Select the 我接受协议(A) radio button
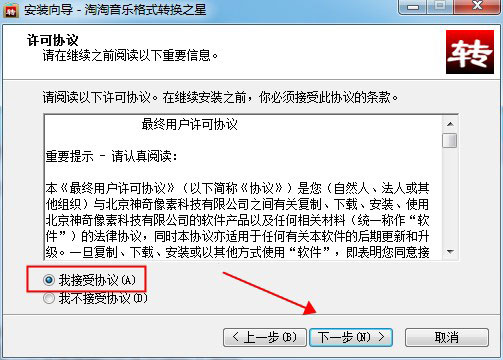Image resolution: width=503 pixels, height=360 pixels. (49, 280)
